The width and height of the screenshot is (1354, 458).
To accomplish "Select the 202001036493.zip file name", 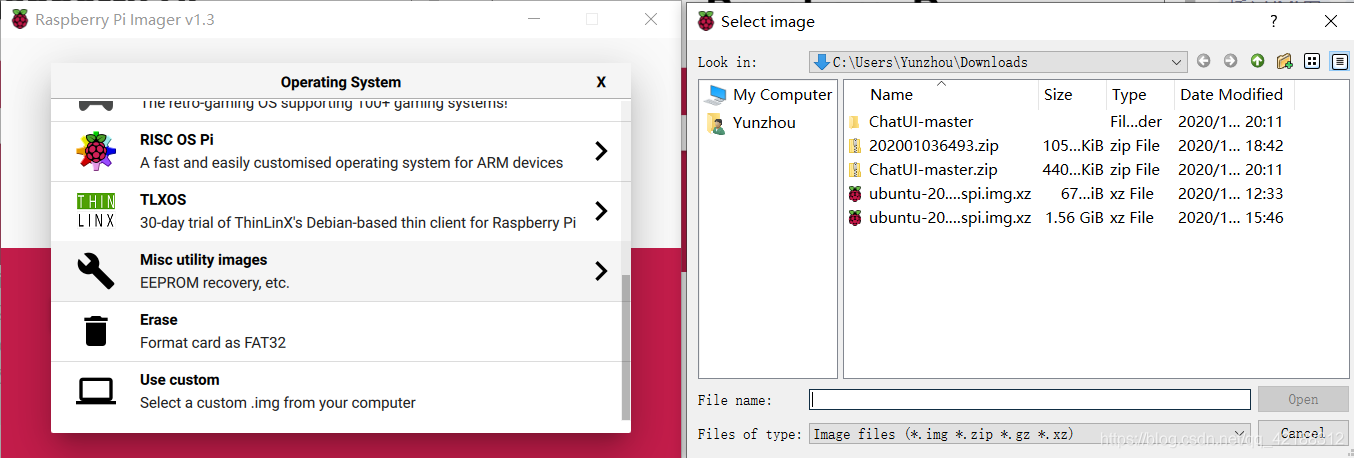I will tap(934, 146).
